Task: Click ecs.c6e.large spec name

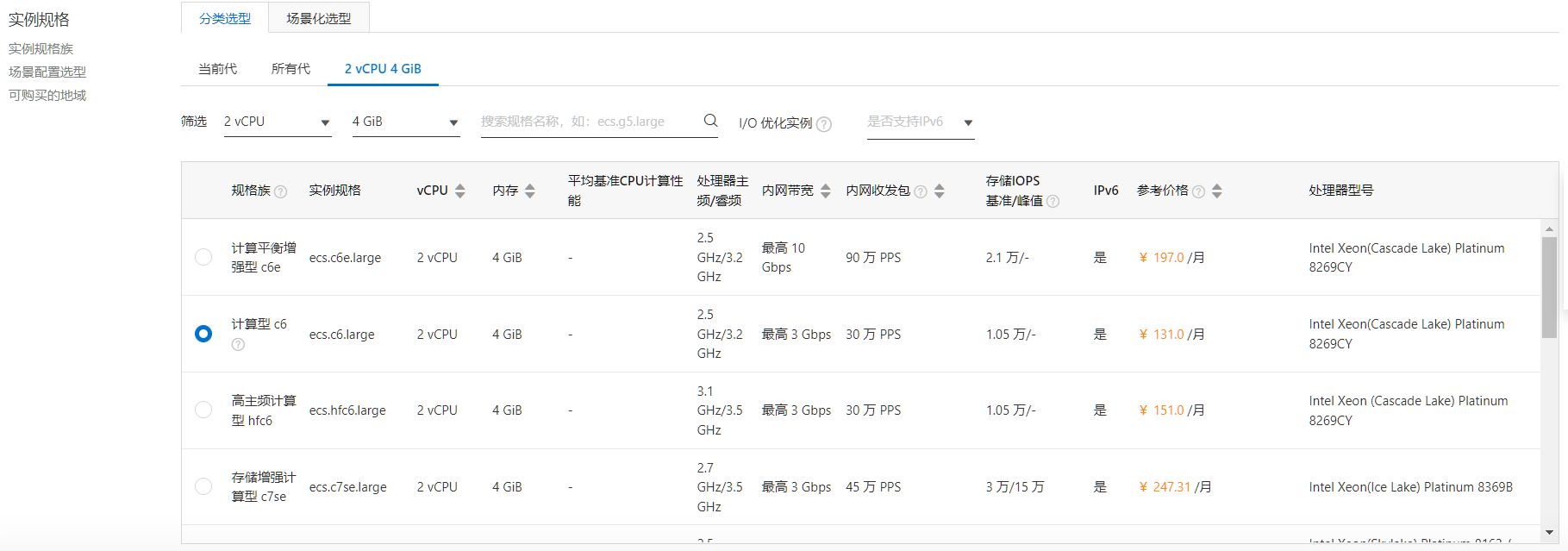Action: coord(345,258)
